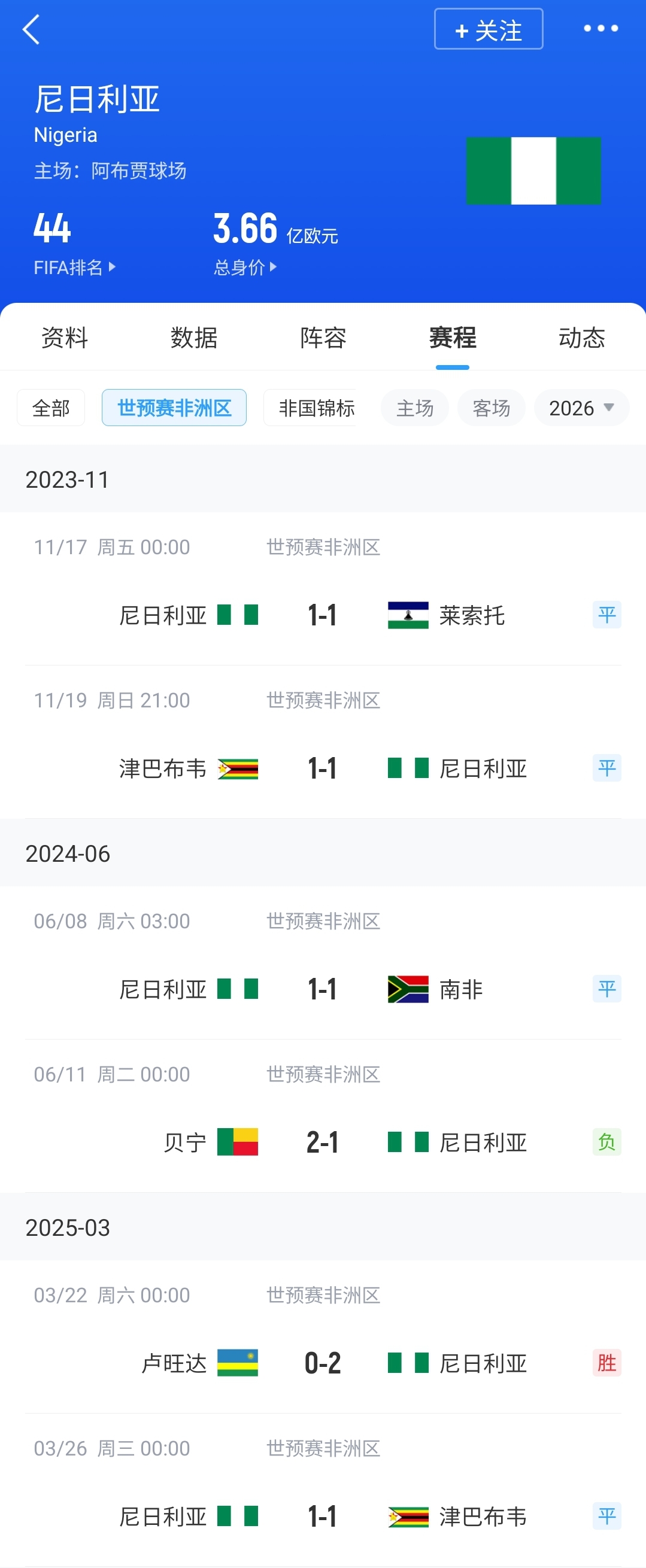Tap the large Nigeria flag image

tap(533, 171)
